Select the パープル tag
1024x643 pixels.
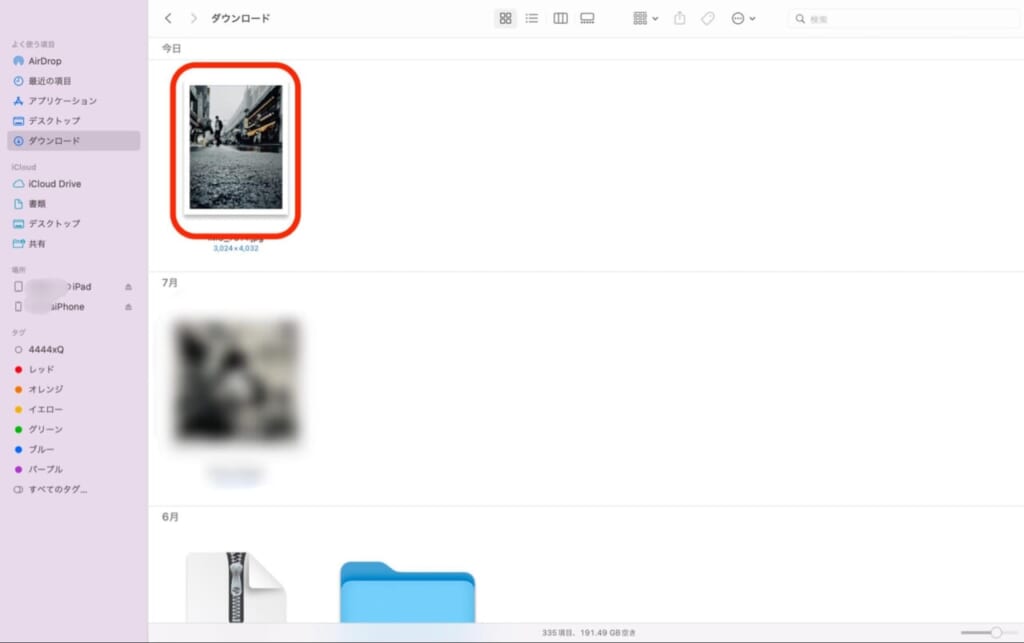click(x=73, y=469)
